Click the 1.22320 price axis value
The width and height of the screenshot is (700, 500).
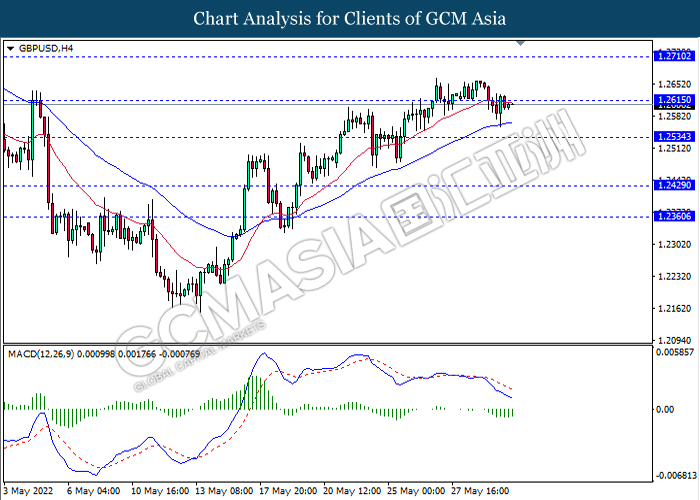coord(675,277)
